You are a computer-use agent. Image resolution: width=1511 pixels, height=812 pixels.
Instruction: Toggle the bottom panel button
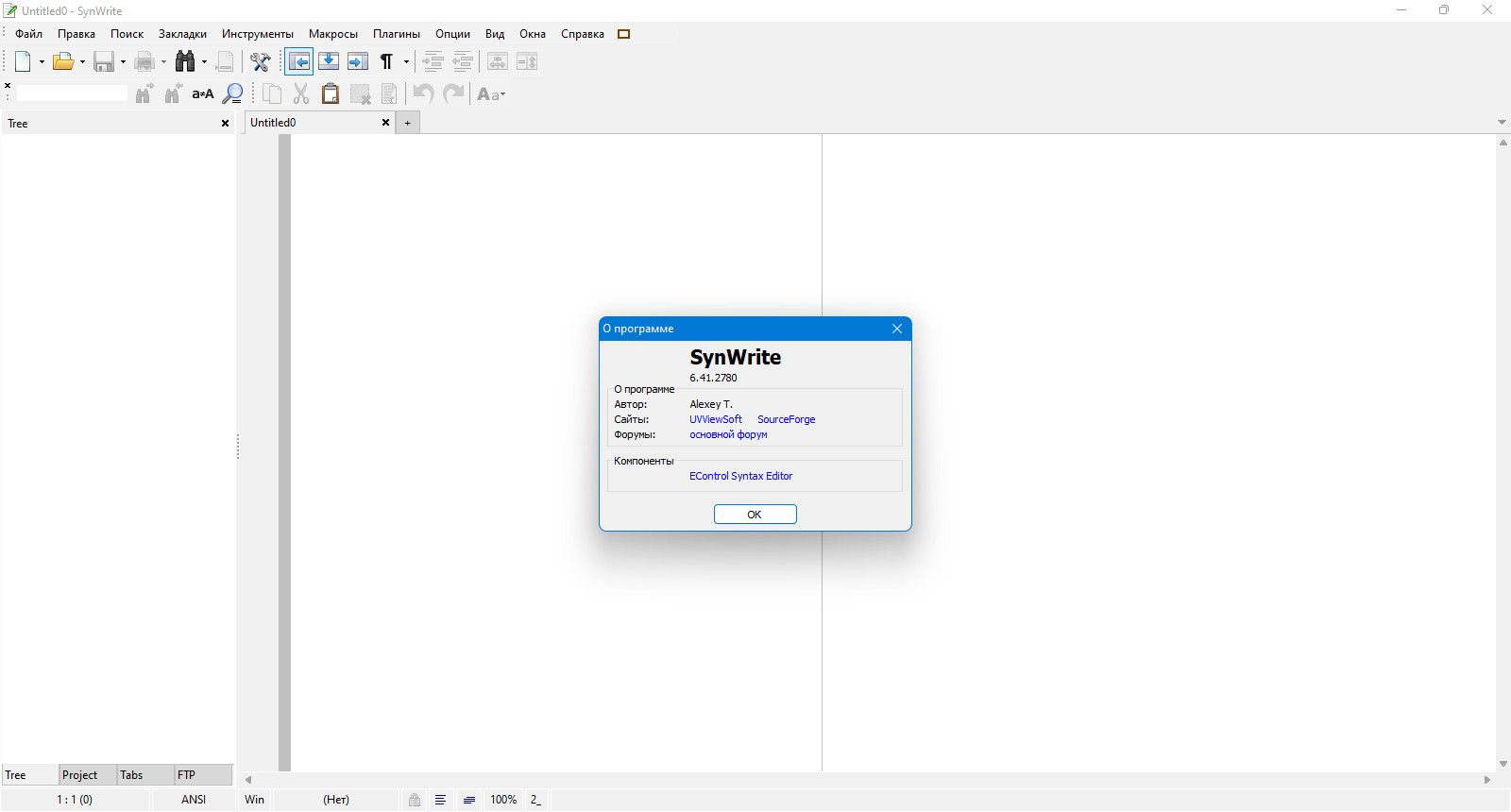click(329, 61)
